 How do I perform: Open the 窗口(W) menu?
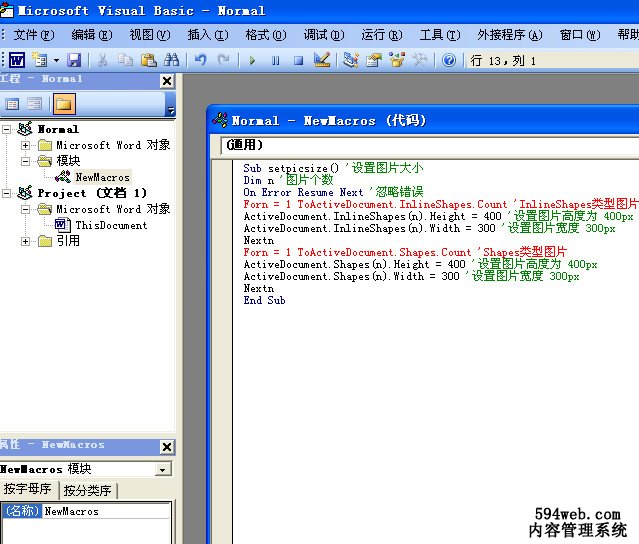[x=580, y=35]
